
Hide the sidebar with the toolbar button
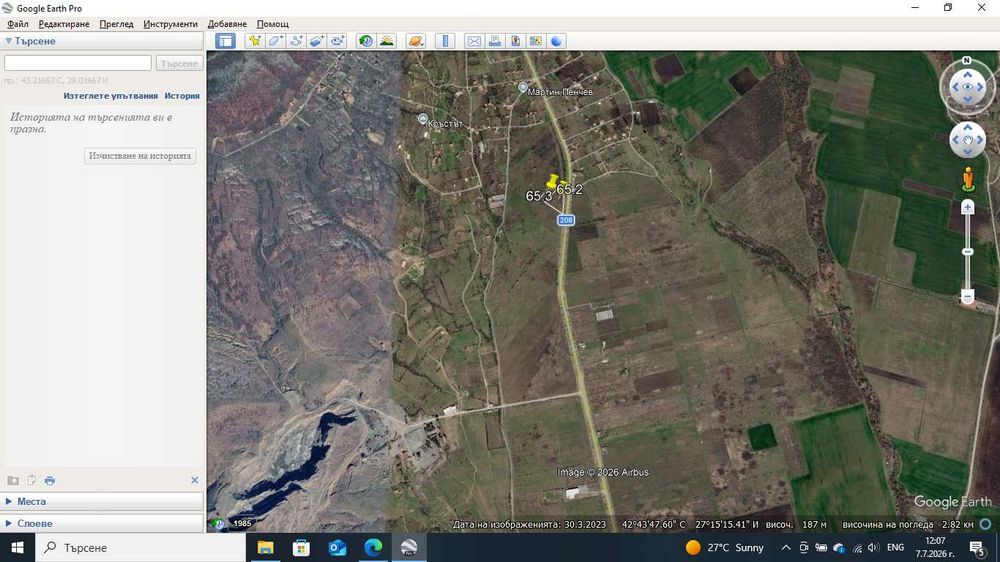click(x=225, y=41)
